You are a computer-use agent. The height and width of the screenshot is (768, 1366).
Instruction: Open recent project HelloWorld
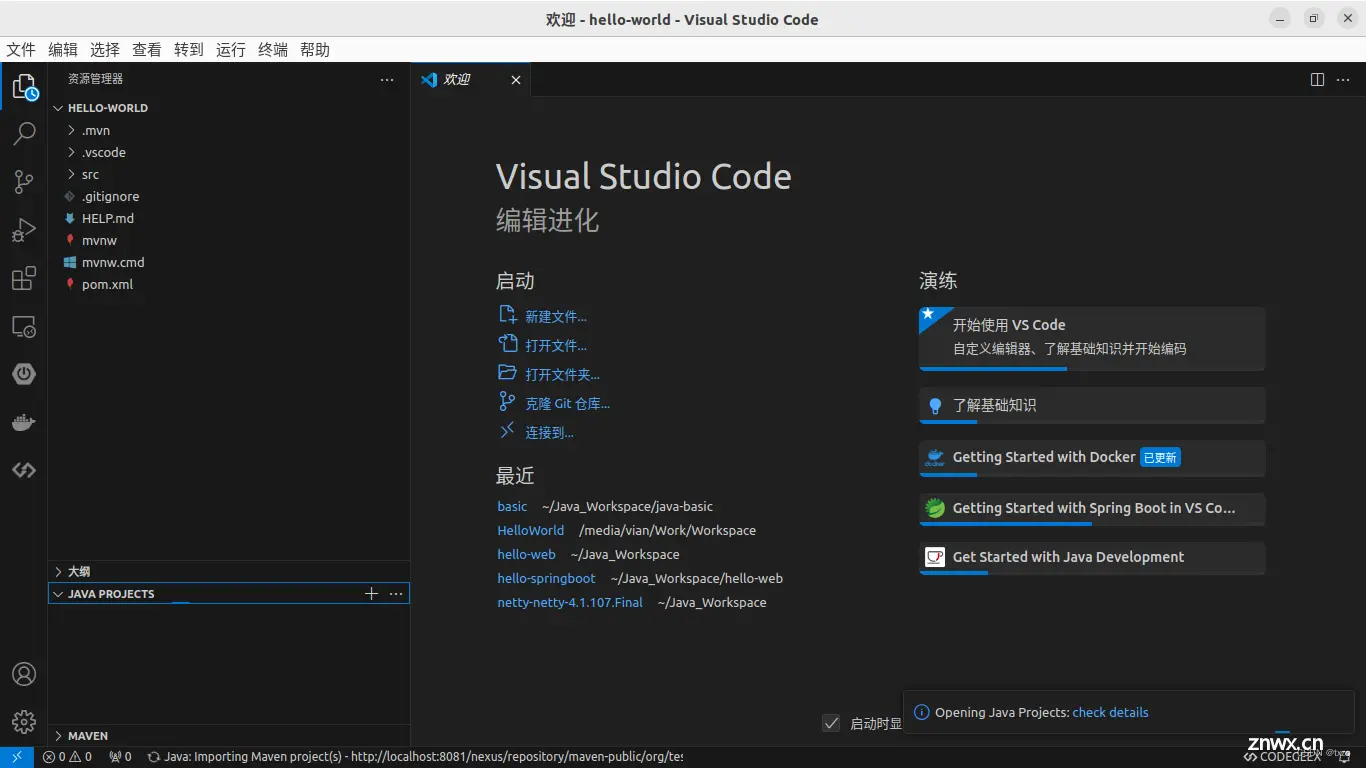pyautogui.click(x=531, y=531)
